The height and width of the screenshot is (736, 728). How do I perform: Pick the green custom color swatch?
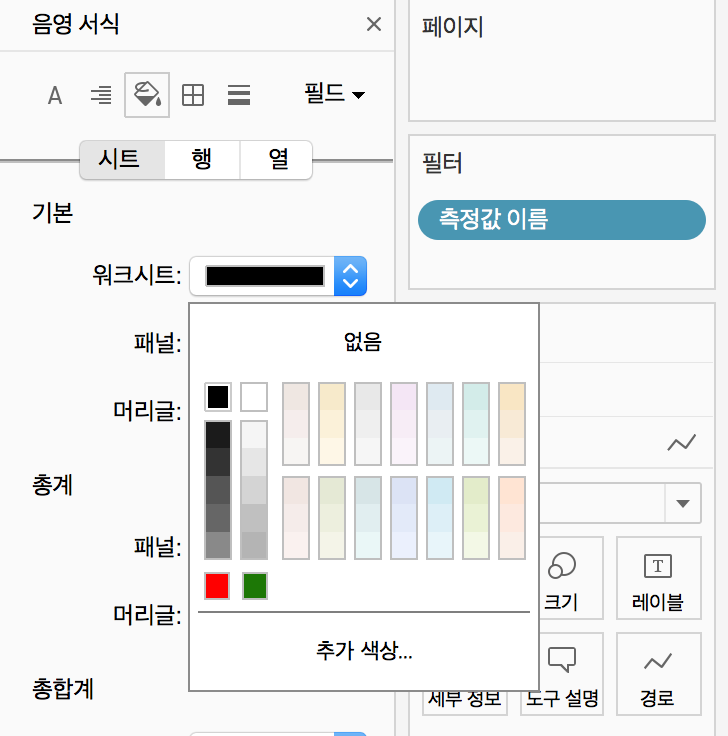pyautogui.click(x=255, y=586)
